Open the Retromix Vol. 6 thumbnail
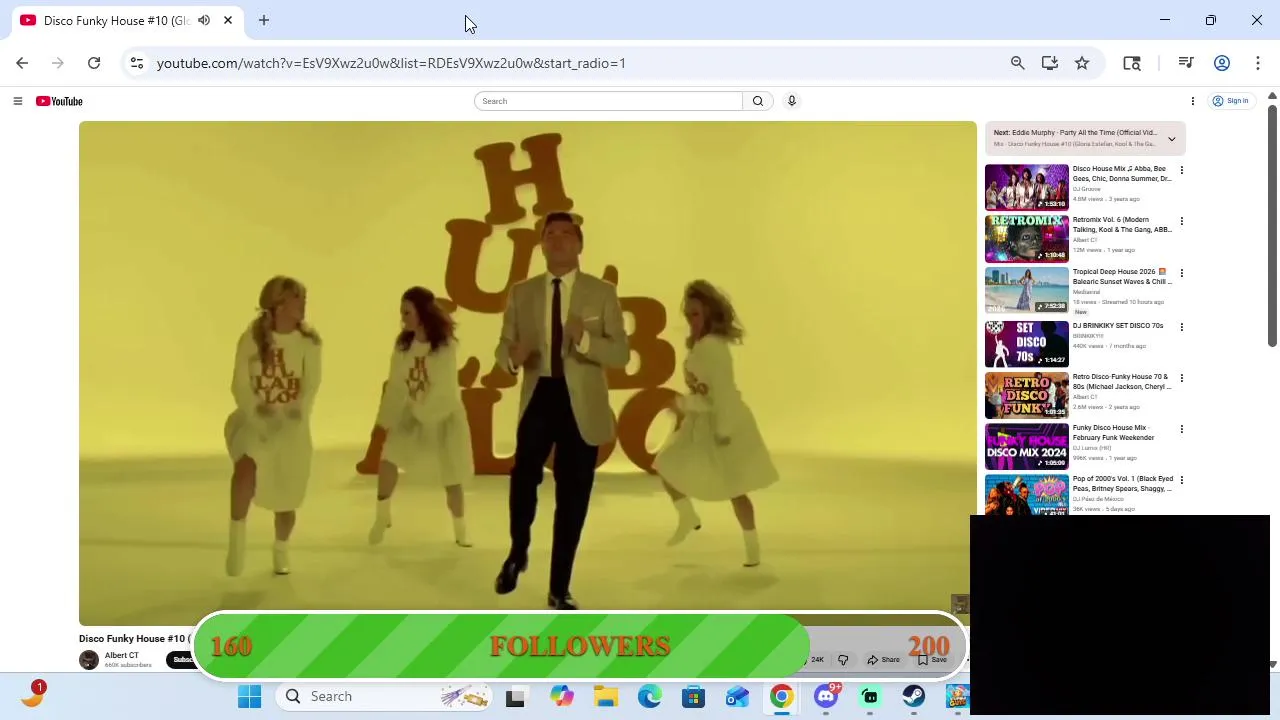This screenshot has height=720, width=1280. (1026, 238)
